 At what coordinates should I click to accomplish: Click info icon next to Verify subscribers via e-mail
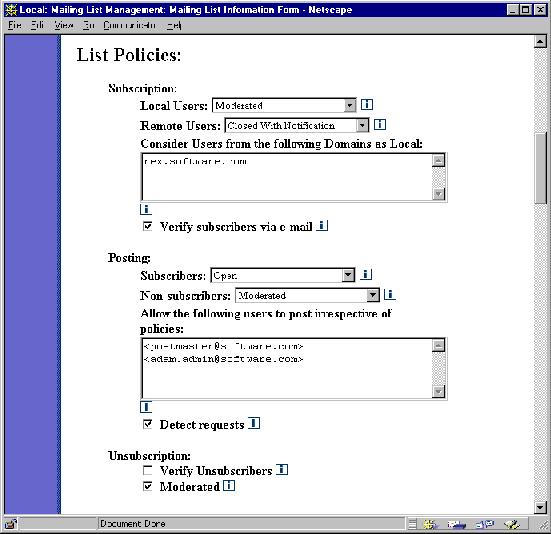[322, 226]
